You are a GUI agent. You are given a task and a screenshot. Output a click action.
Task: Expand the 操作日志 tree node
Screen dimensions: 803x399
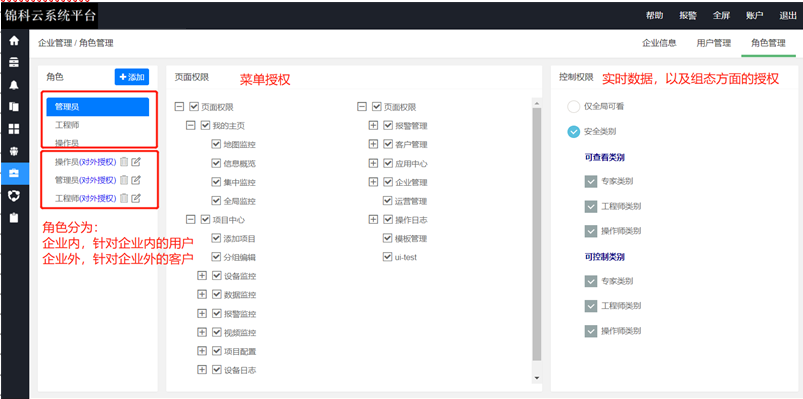coord(373,220)
